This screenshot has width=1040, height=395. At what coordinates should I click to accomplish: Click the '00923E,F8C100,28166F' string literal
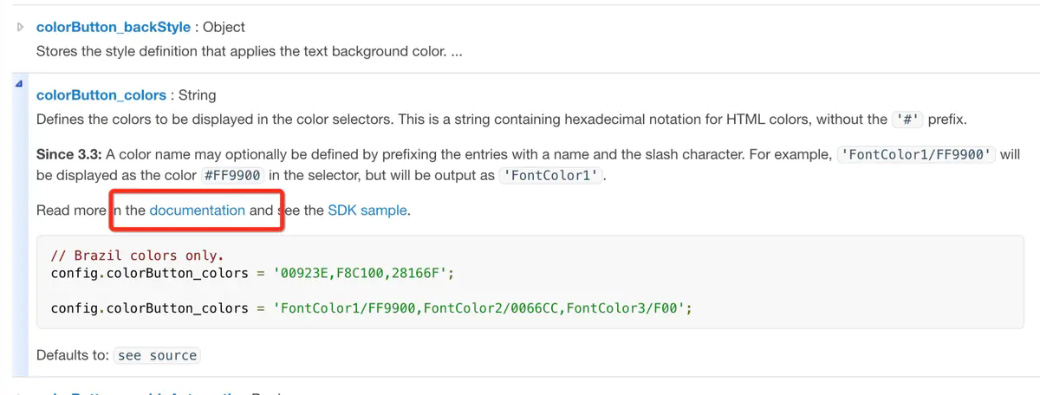(361, 272)
